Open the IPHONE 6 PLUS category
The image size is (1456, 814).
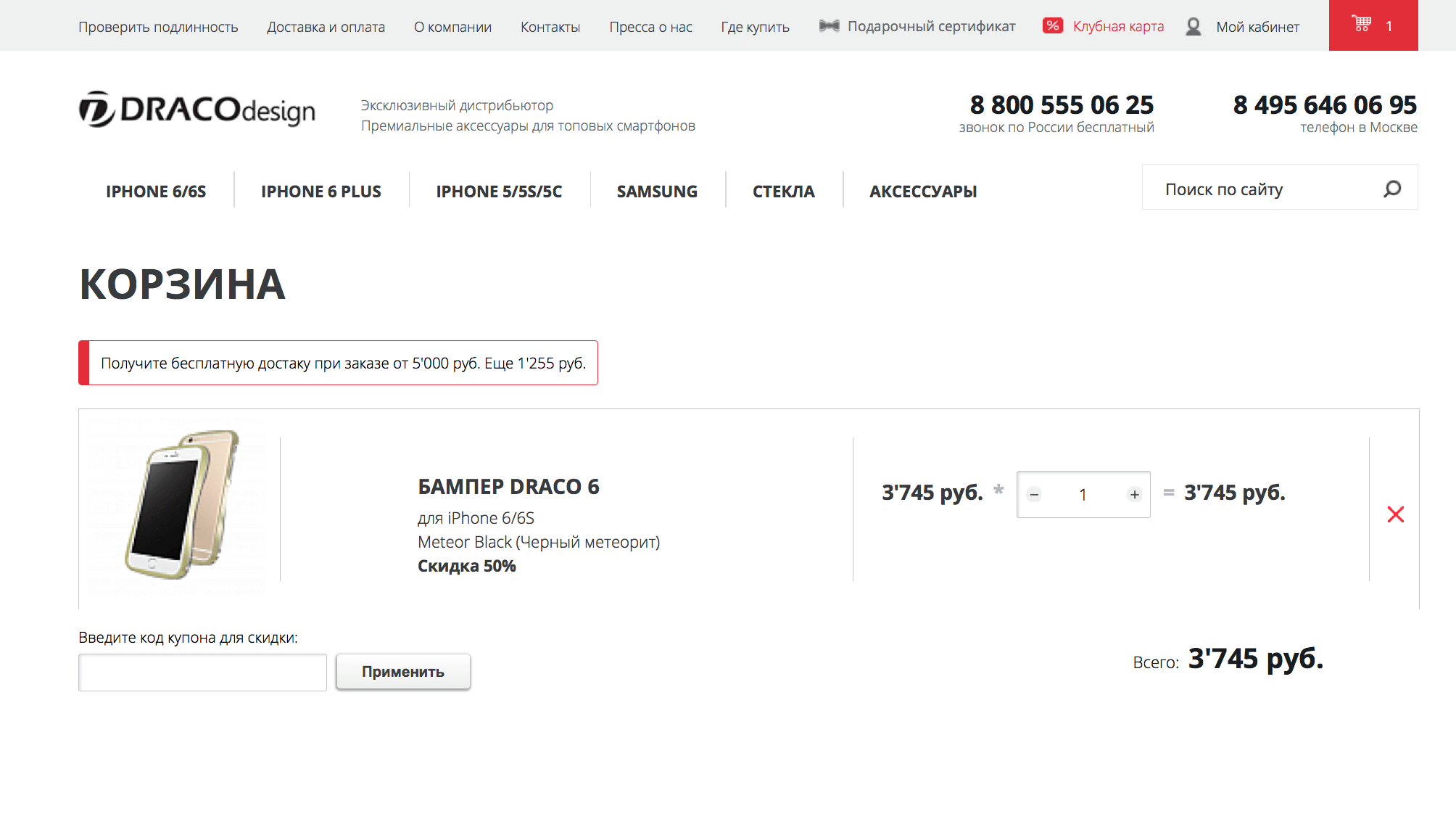(x=321, y=192)
